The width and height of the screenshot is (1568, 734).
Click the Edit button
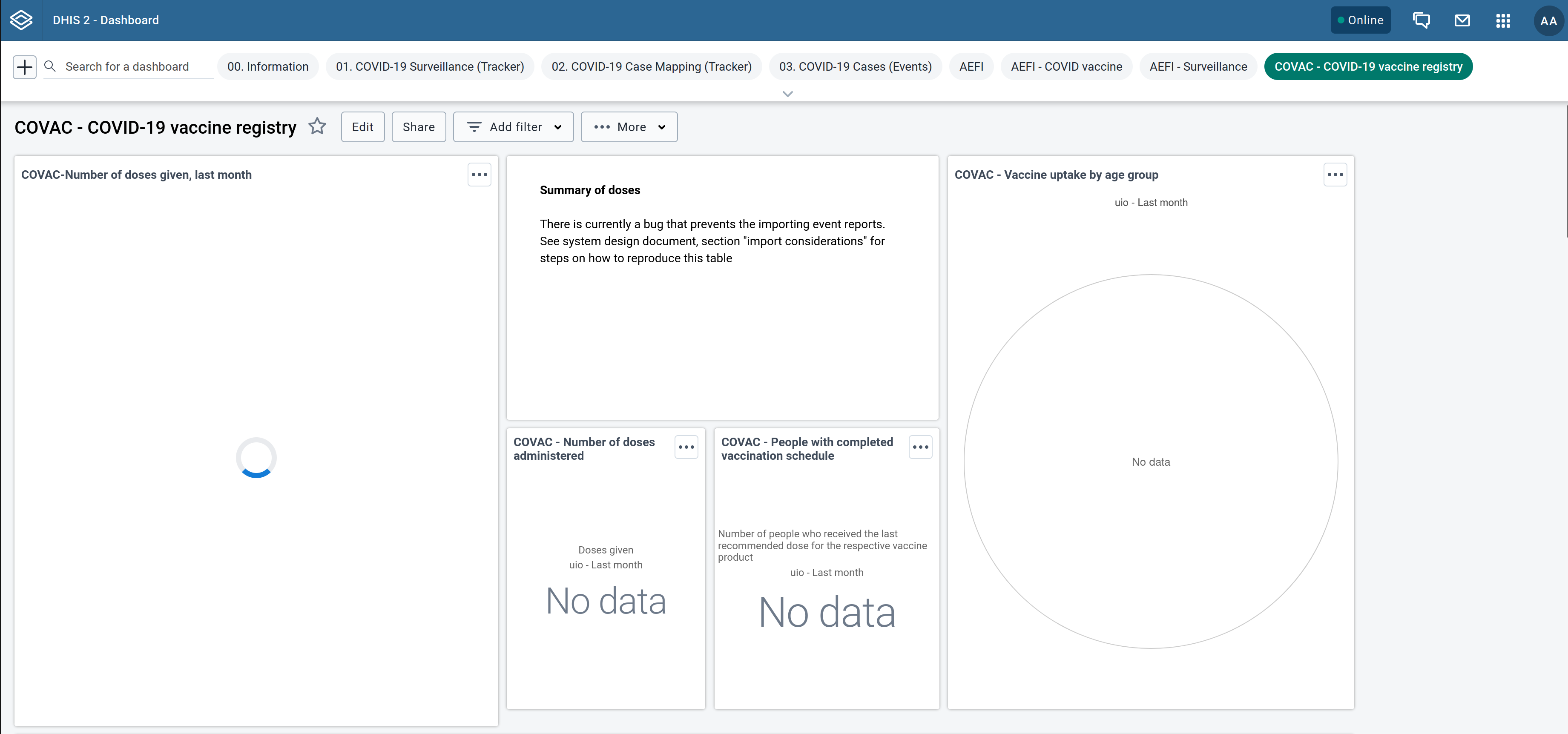pyautogui.click(x=362, y=126)
